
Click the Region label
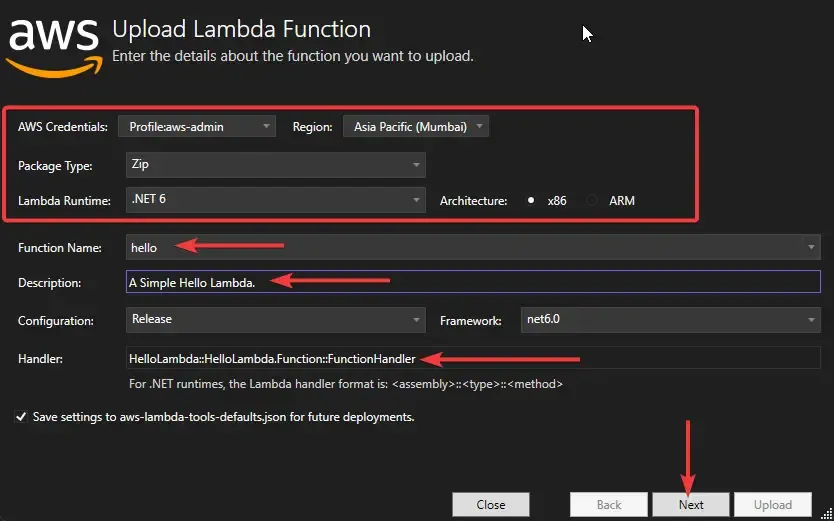click(313, 127)
